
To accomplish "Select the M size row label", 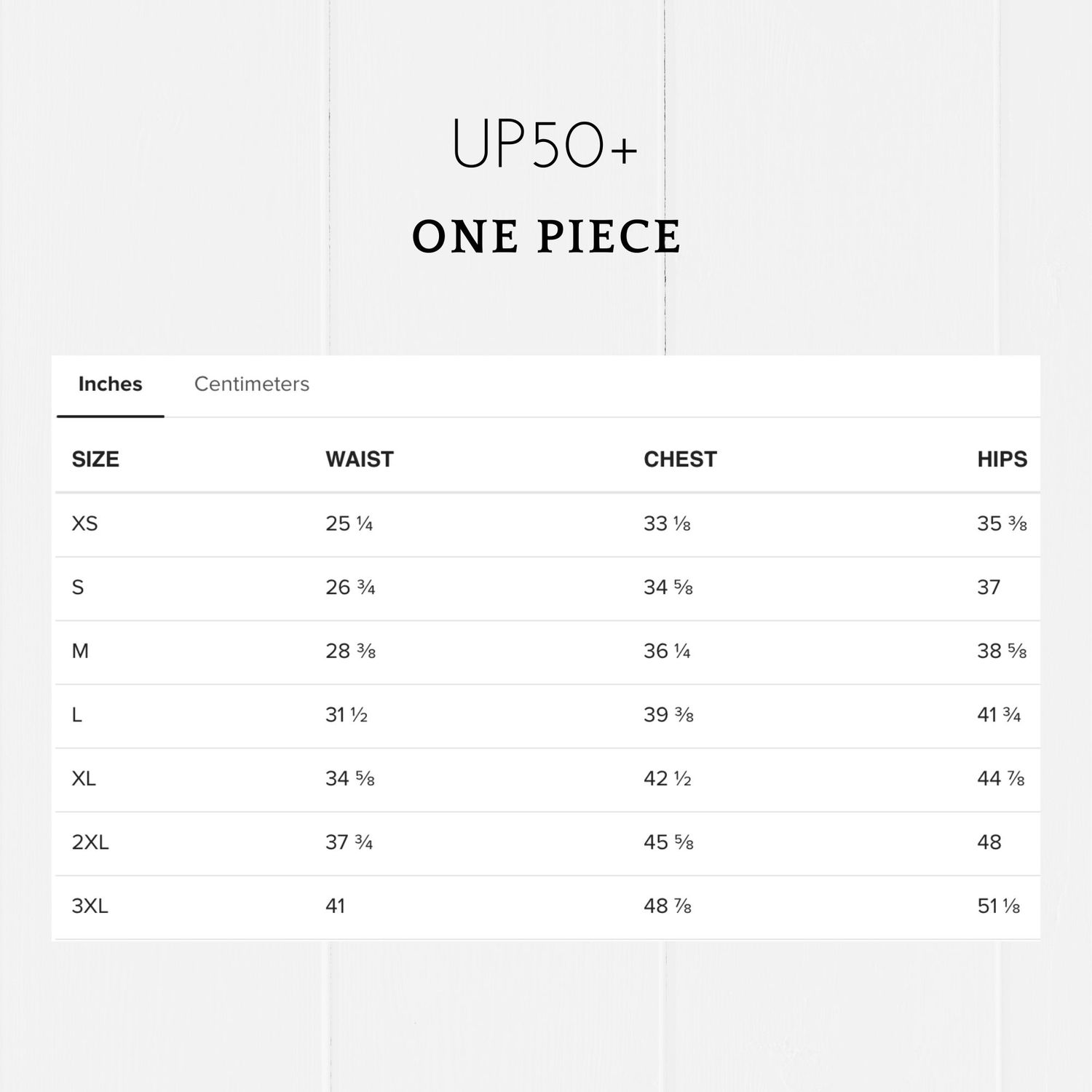I will [x=80, y=652].
